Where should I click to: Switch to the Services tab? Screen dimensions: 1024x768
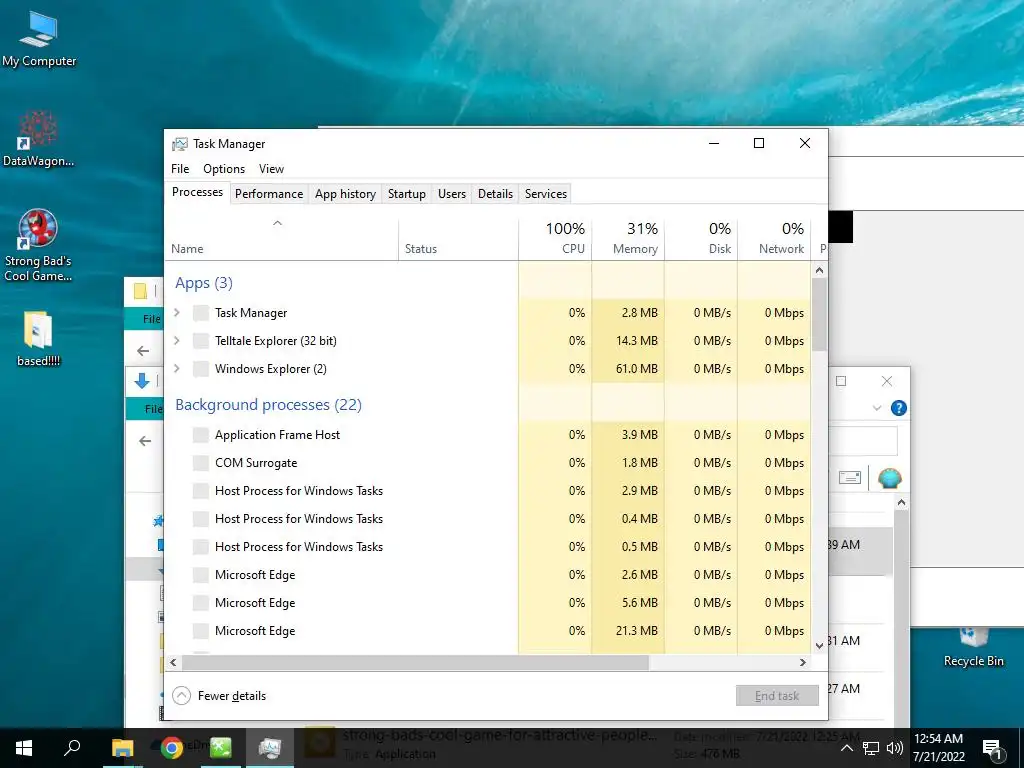(546, 194)
